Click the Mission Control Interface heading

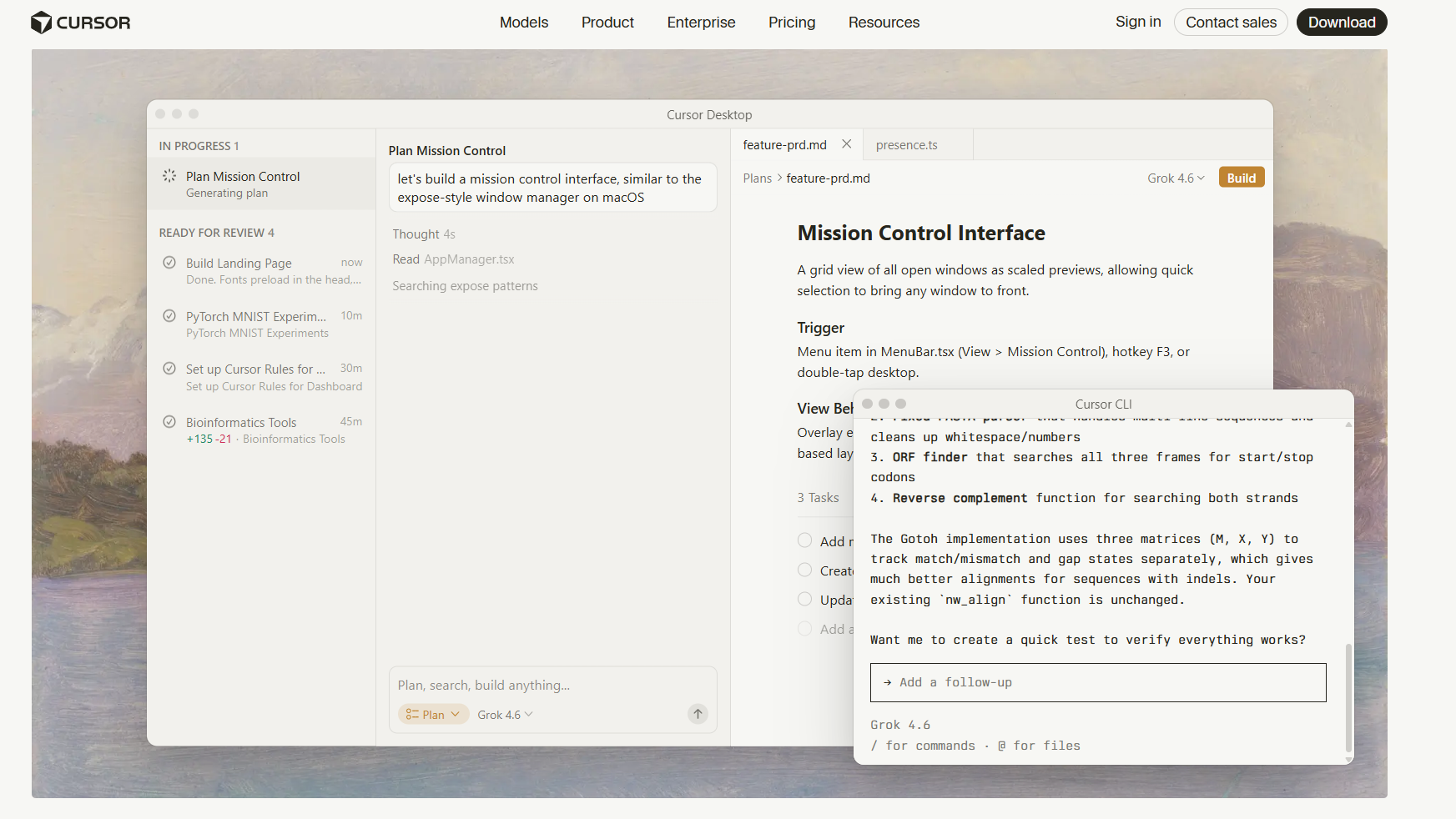coord(921,233)
